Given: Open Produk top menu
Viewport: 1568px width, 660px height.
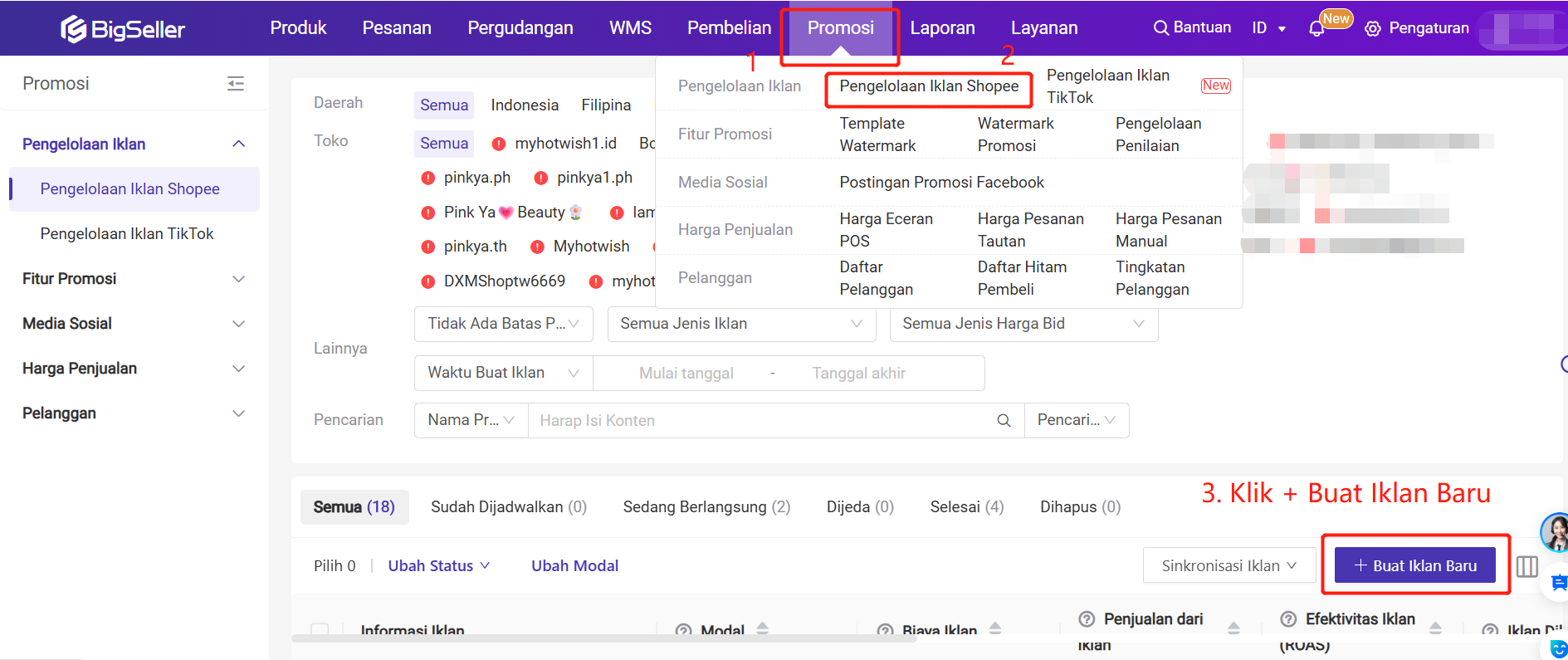Looking at the screenshot, I should pos(298,27).
